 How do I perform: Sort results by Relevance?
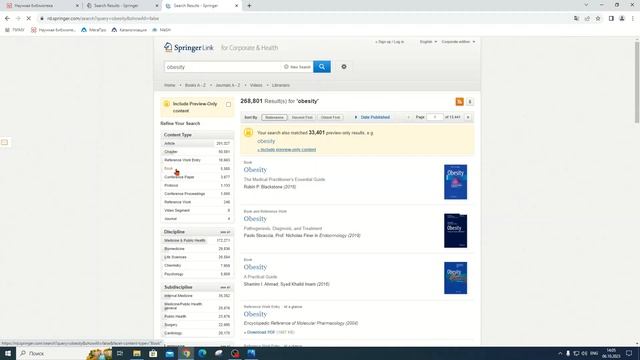click(274, 117)
